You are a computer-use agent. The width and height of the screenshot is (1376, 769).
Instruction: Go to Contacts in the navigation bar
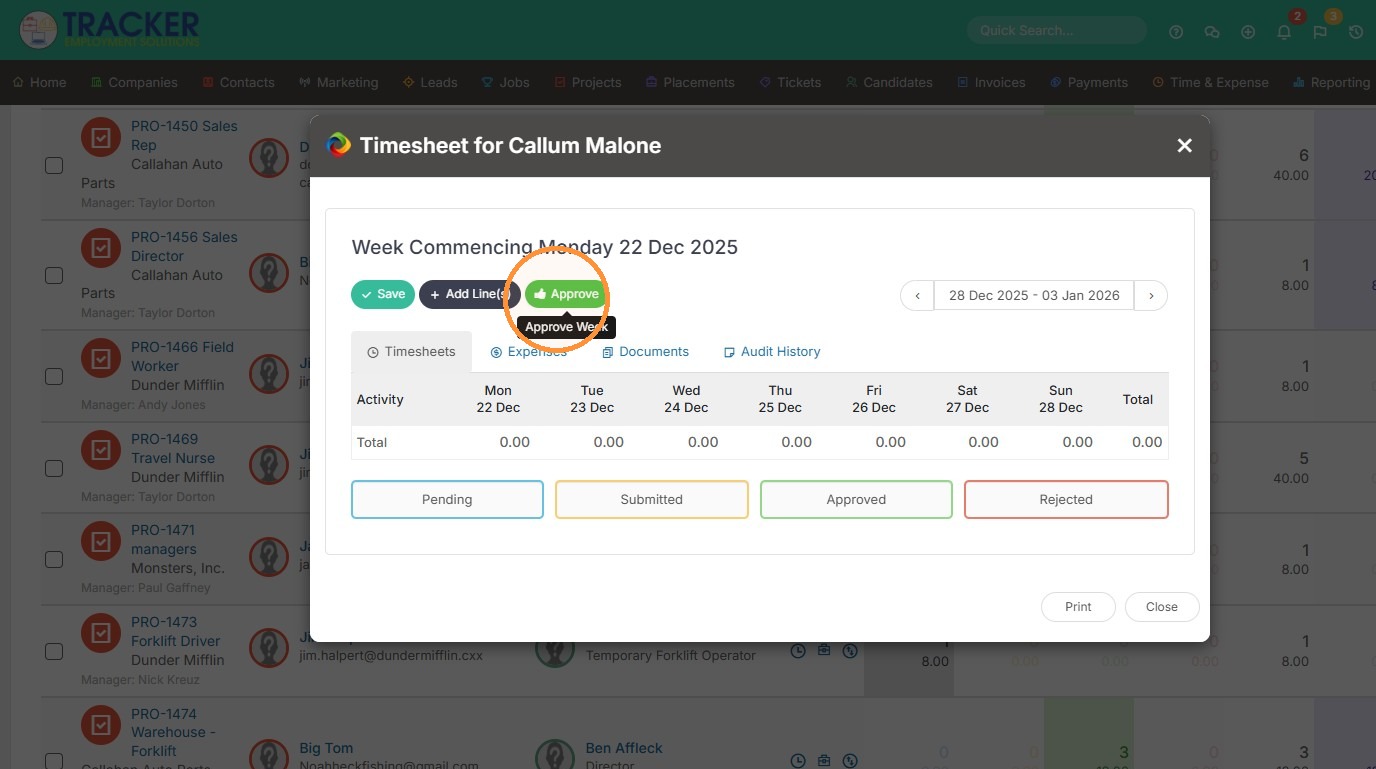(238, 82)
